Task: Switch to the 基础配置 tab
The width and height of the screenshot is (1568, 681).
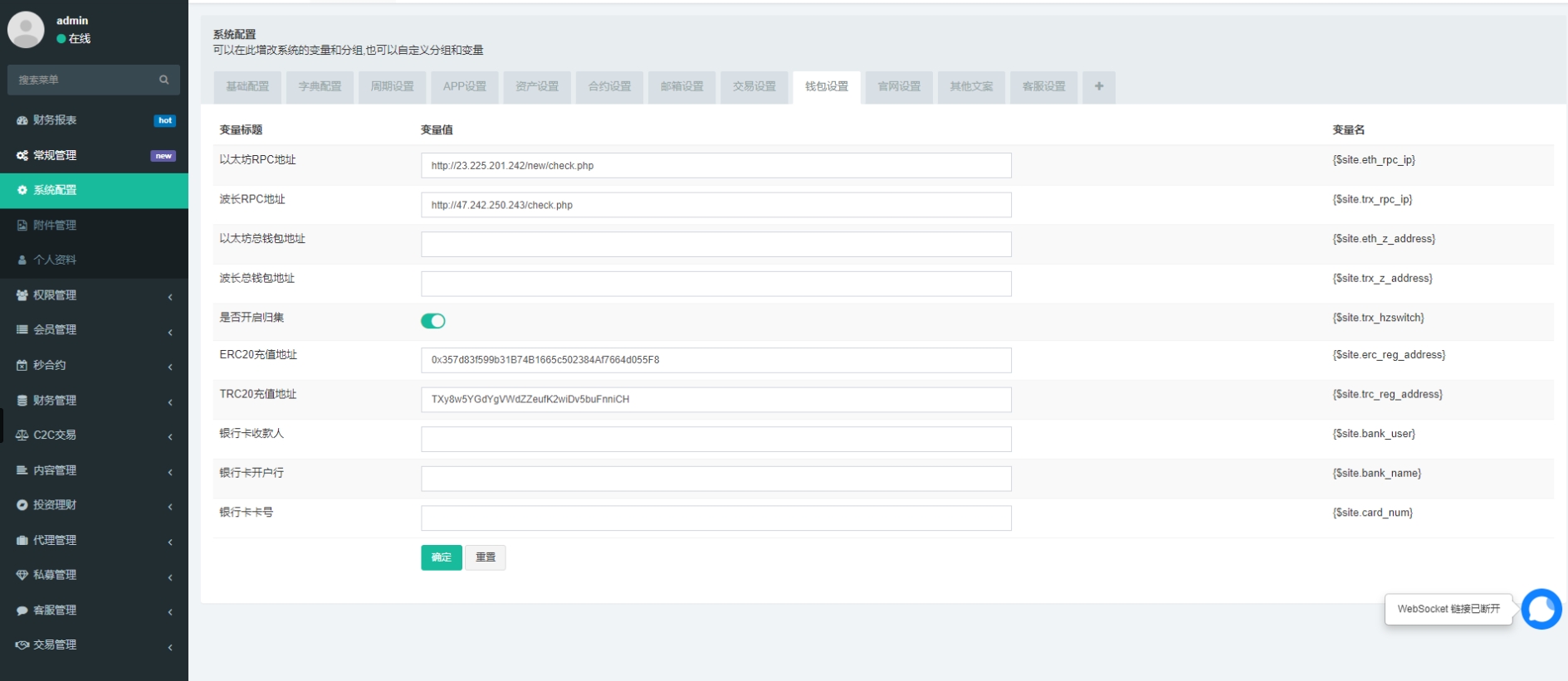Action: click(247, 86)
